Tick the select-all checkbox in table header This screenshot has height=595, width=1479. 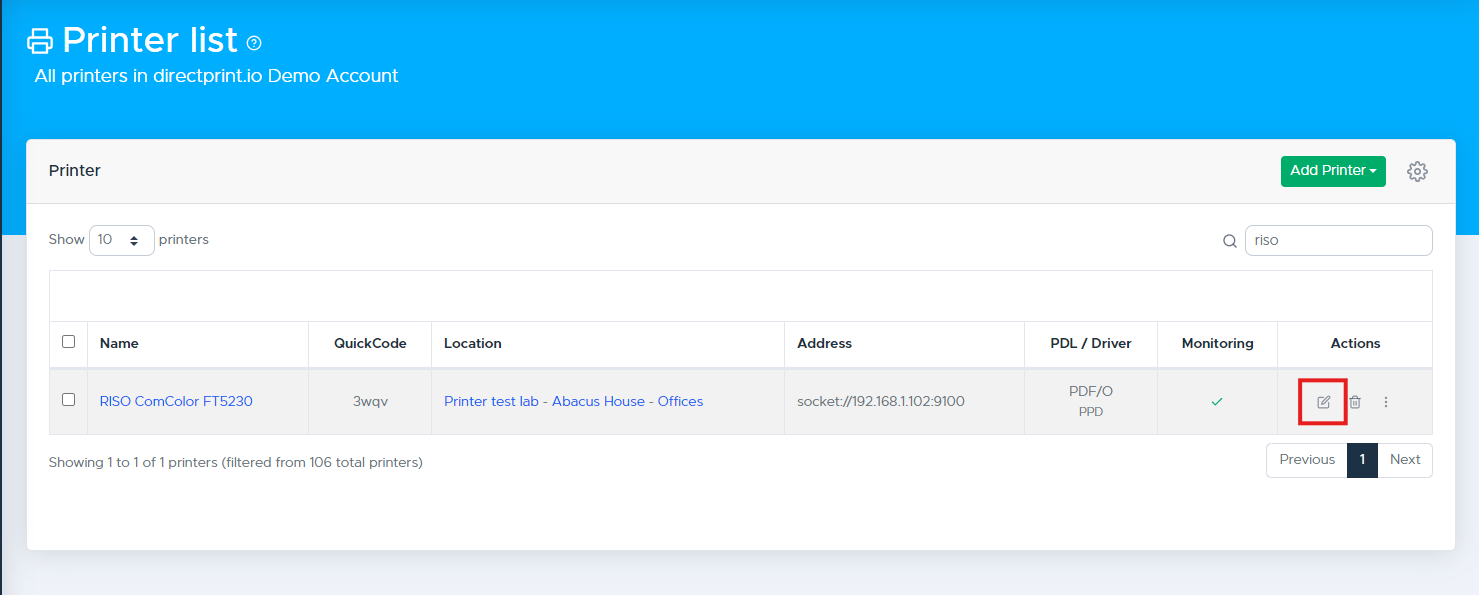[69, 341]
